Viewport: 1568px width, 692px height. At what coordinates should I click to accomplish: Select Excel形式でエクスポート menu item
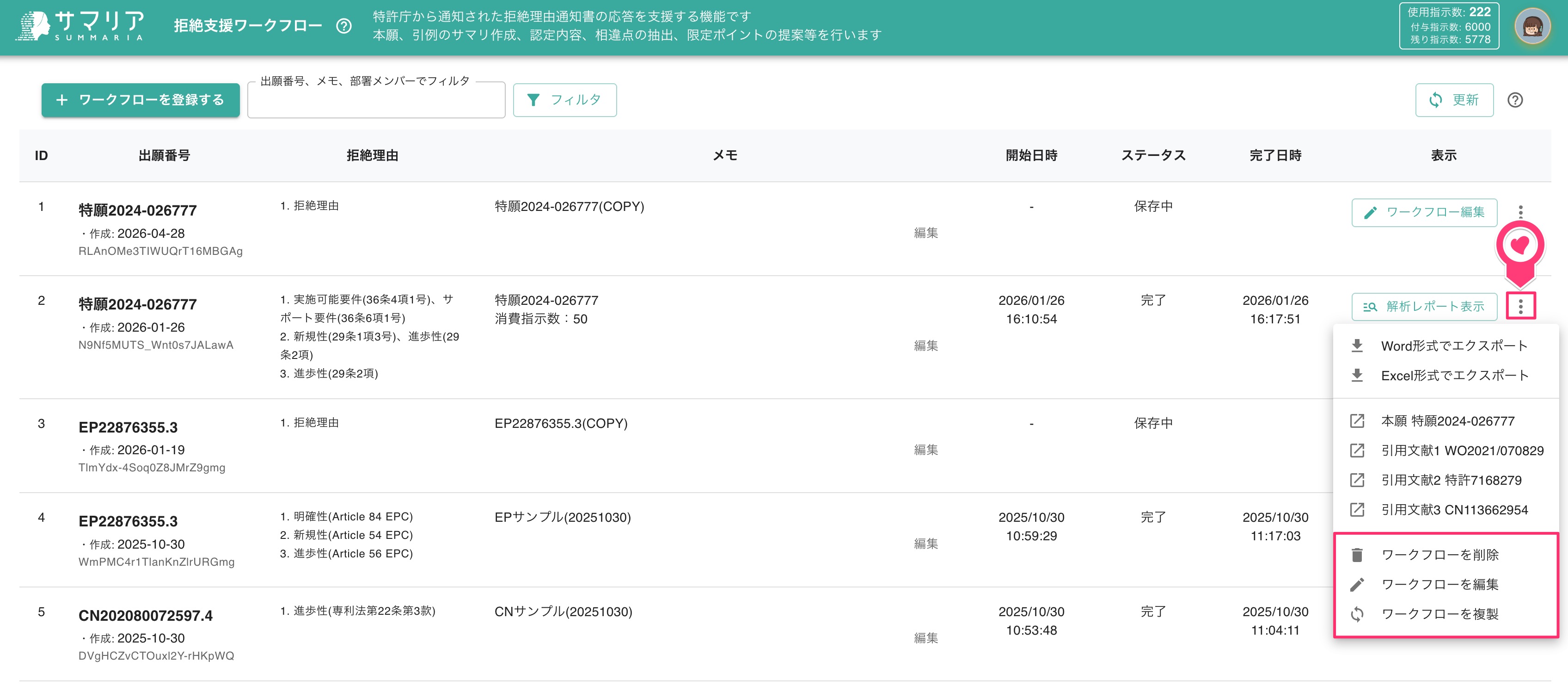coord(1445,375)
